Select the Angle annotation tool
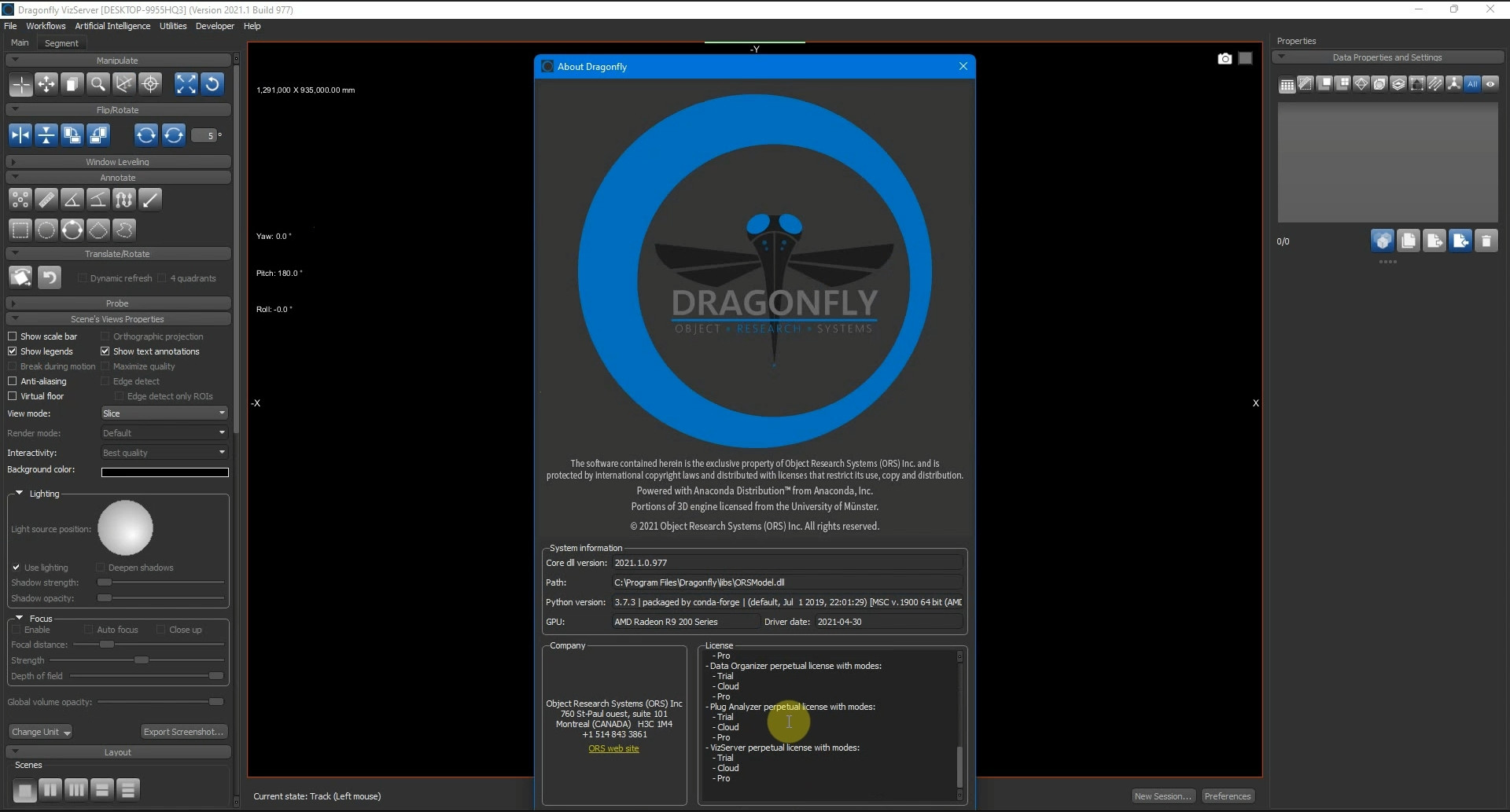Viewport: 1510px width, 812px height. point(72,200)
